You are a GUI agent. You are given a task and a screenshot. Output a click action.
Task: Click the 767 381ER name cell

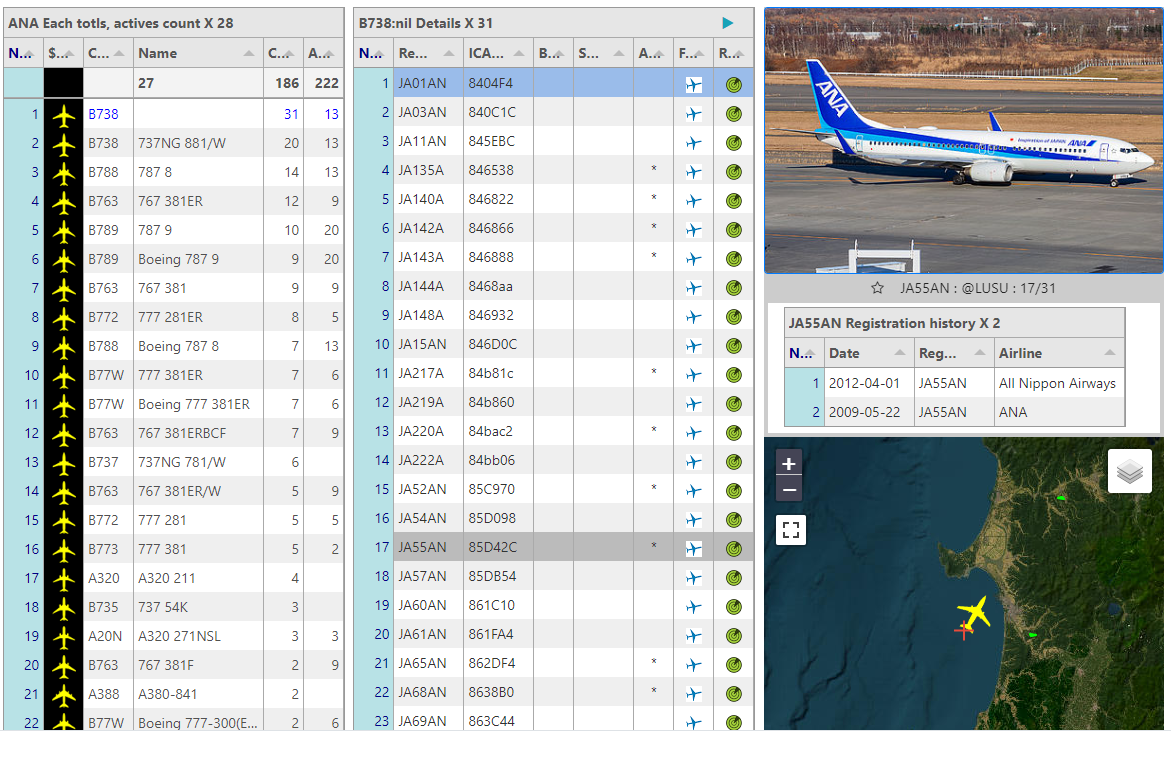click(198, 201)
